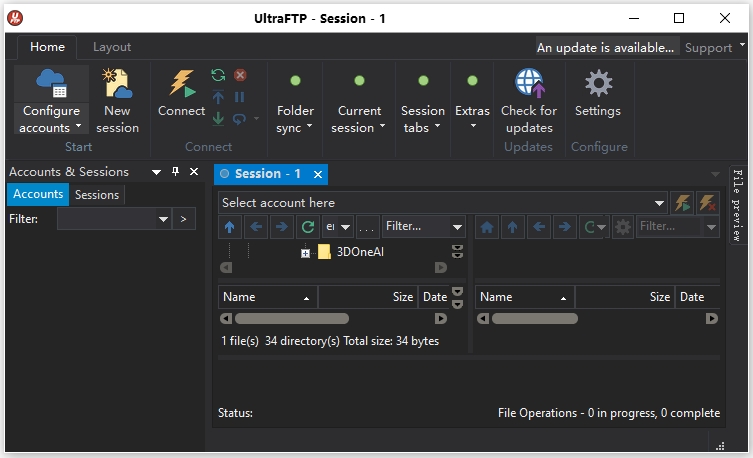Screen dimensions: 753x458
Task: Open the Support link
Action: pyautogui.click(x=708, y=47)
